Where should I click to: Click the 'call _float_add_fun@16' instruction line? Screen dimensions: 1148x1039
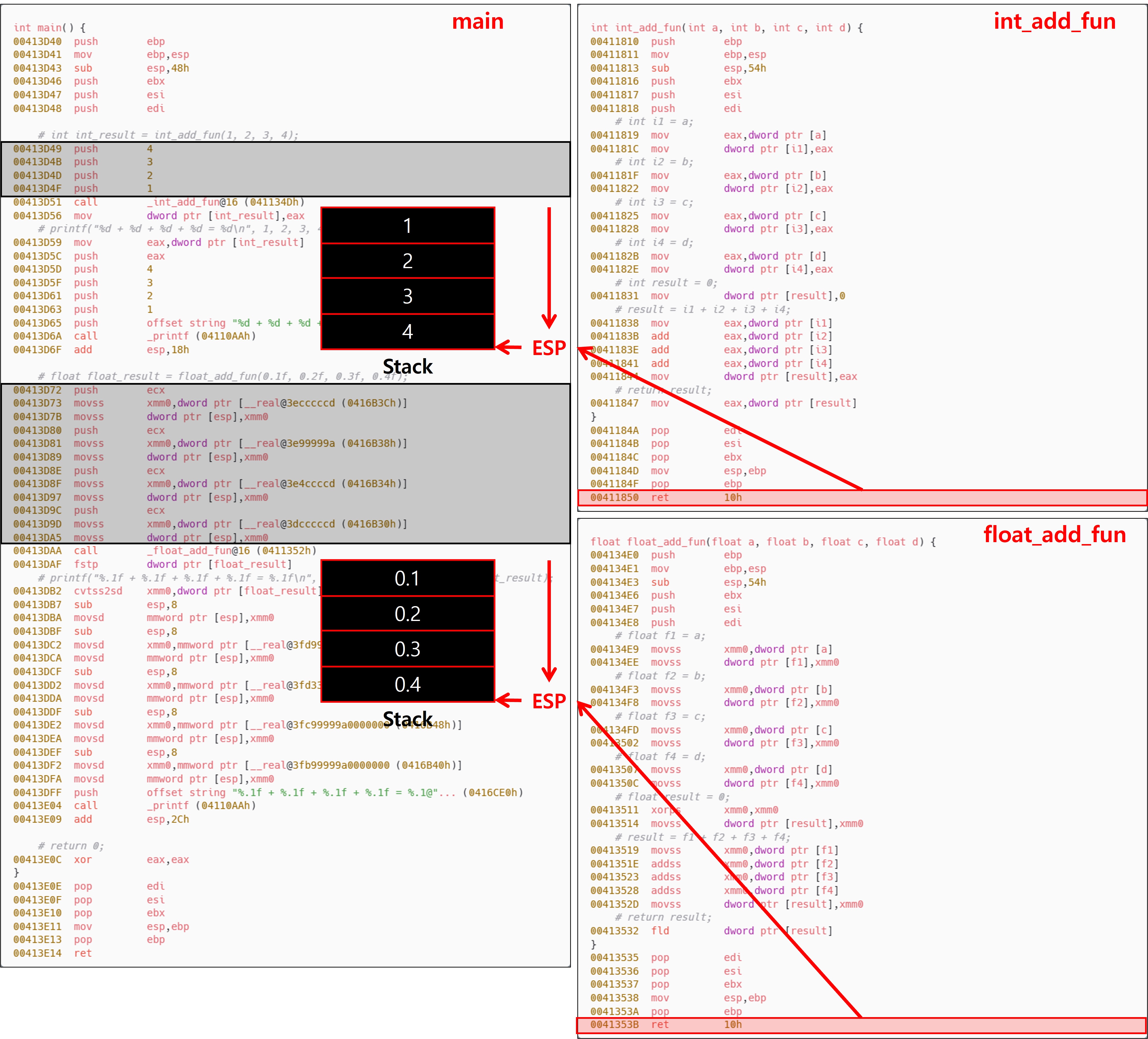[165, 551]
